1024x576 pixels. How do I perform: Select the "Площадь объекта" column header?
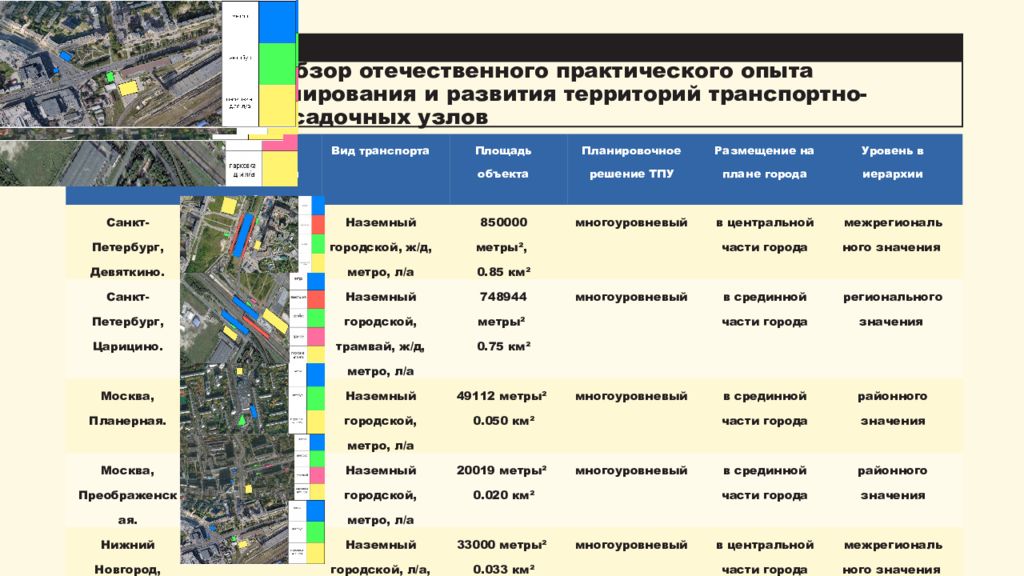(503, 162)
